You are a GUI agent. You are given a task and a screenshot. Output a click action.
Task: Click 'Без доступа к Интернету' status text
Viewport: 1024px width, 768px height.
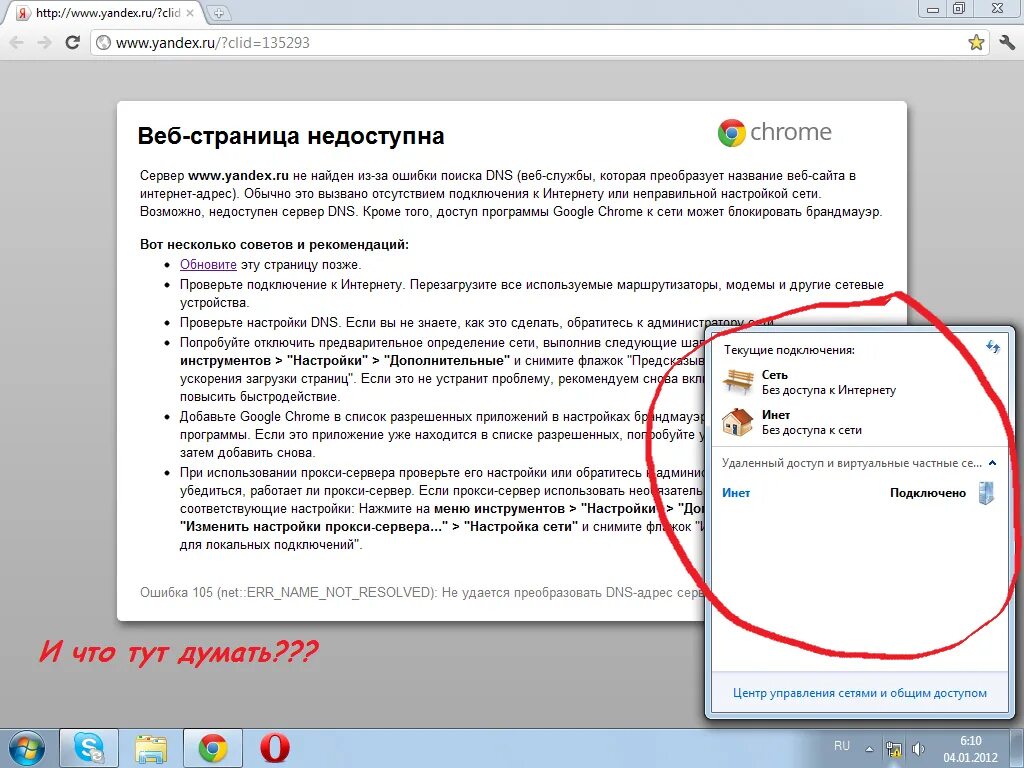click(x=829, y=390)
